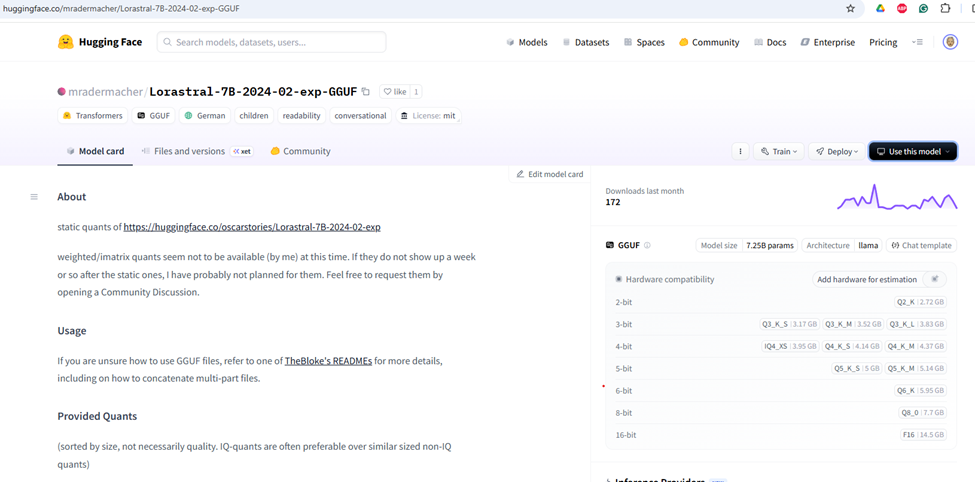
Task: Go to Models in top navigation
Action: coord(526,42)
